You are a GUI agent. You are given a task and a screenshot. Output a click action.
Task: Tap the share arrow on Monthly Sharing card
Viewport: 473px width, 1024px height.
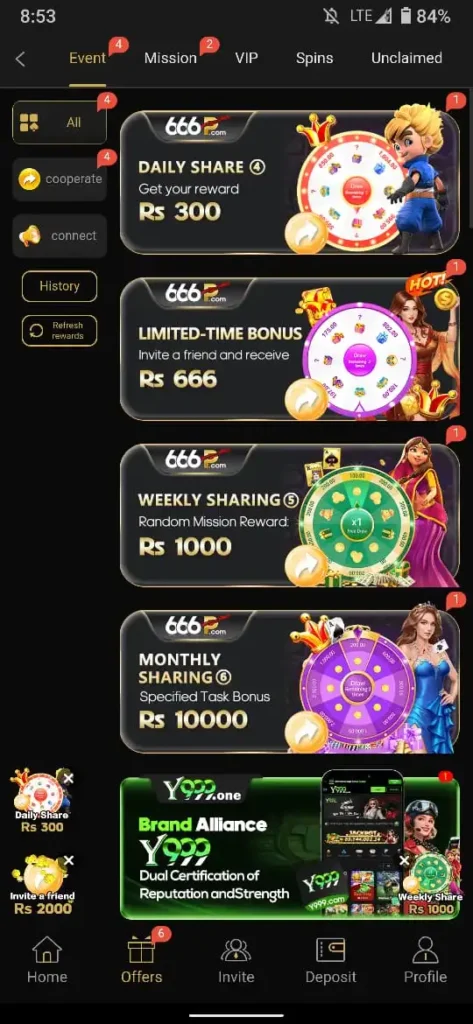[305, 733]
